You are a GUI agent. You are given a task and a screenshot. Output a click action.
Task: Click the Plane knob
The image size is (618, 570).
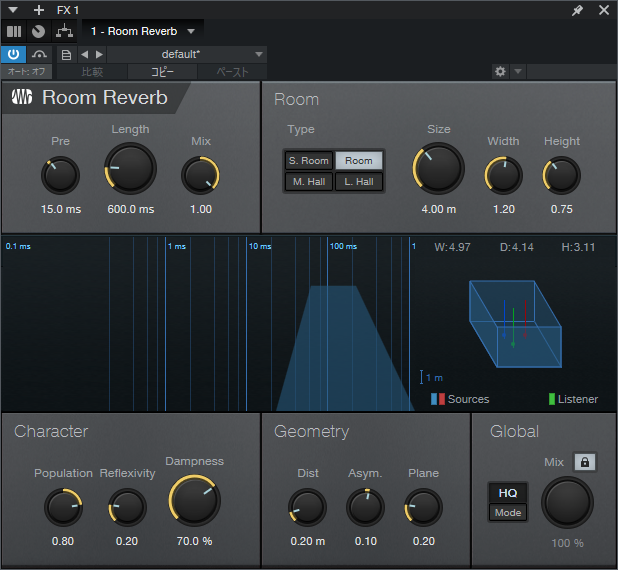click(424, 507)
